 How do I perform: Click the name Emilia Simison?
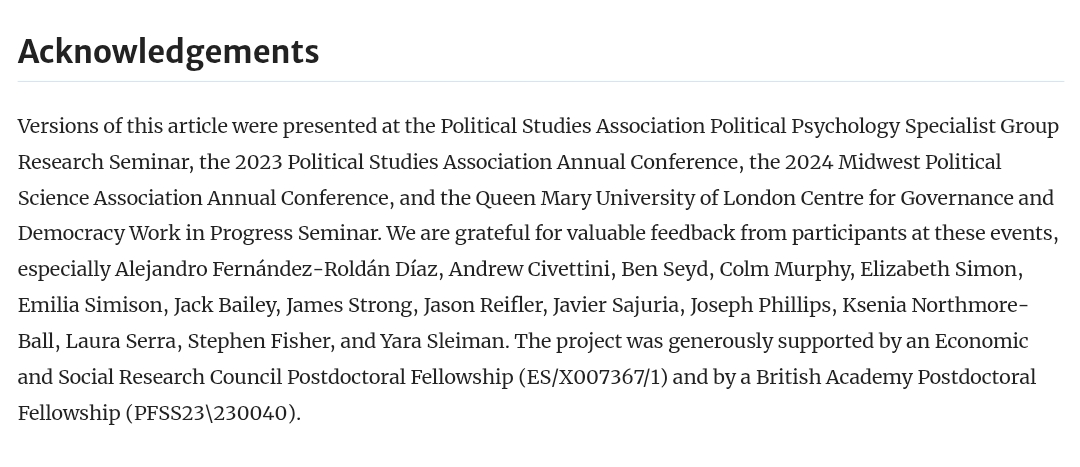90,306
